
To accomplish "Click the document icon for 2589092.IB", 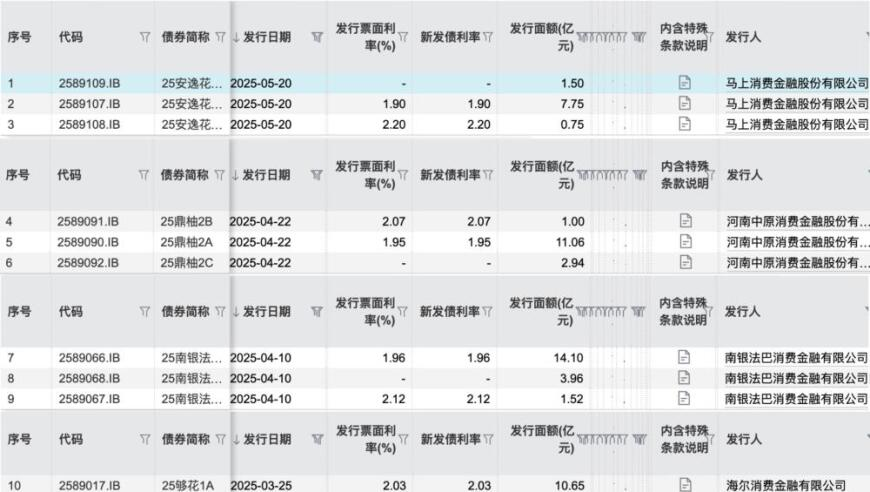I will pos(685,262).
